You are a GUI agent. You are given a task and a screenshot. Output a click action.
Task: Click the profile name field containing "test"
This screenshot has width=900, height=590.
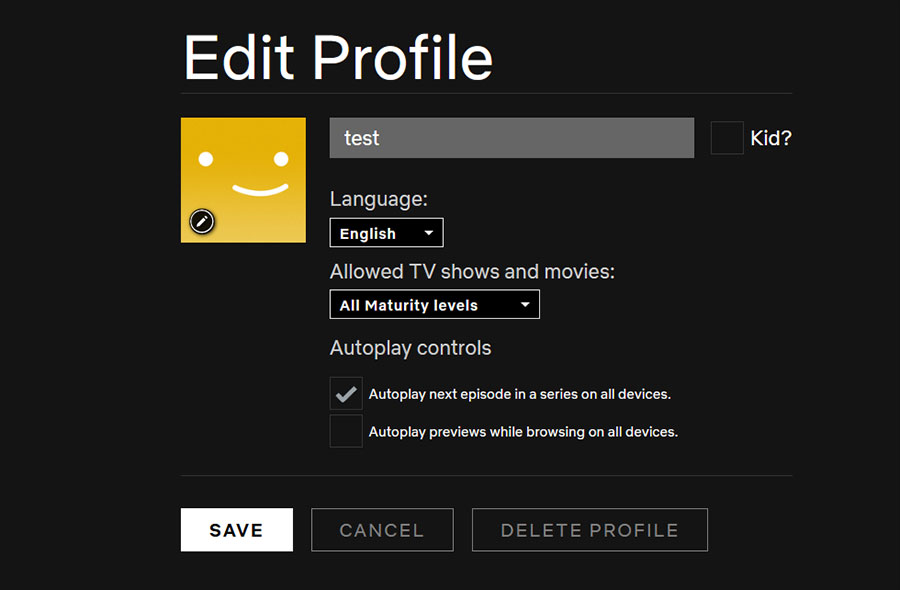[x=511, y=138]
